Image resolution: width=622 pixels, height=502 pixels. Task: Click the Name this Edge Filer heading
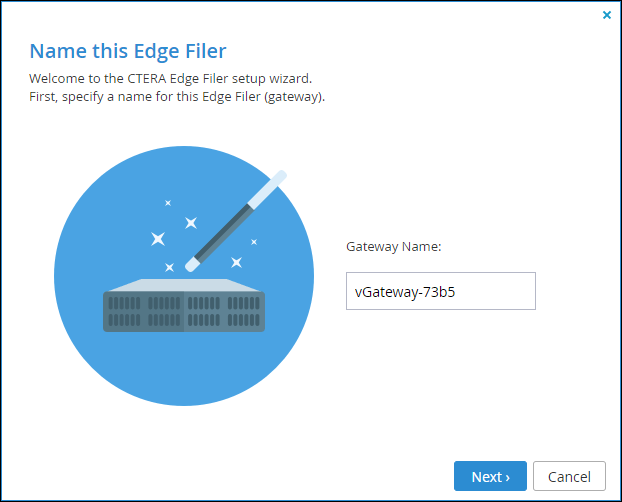click(x=128, y=51)
